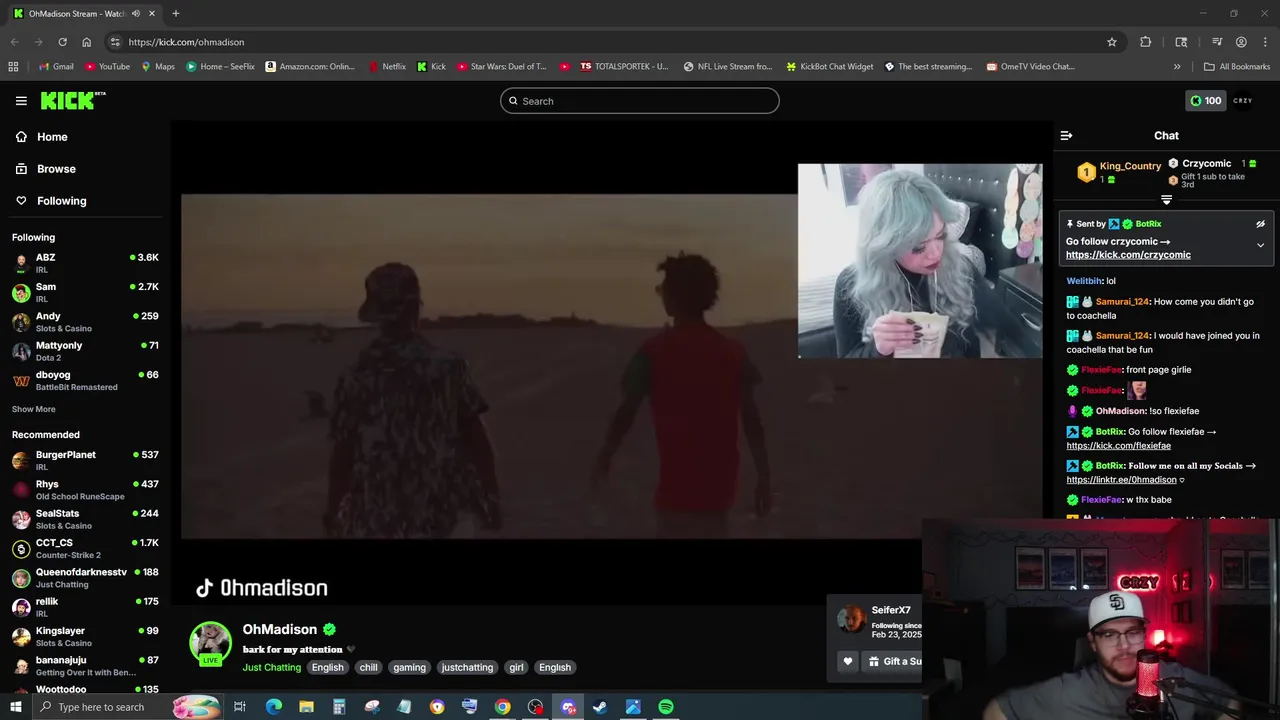
Task: Open rellik IRL recommended channel
Action: (x=85, y=607)
